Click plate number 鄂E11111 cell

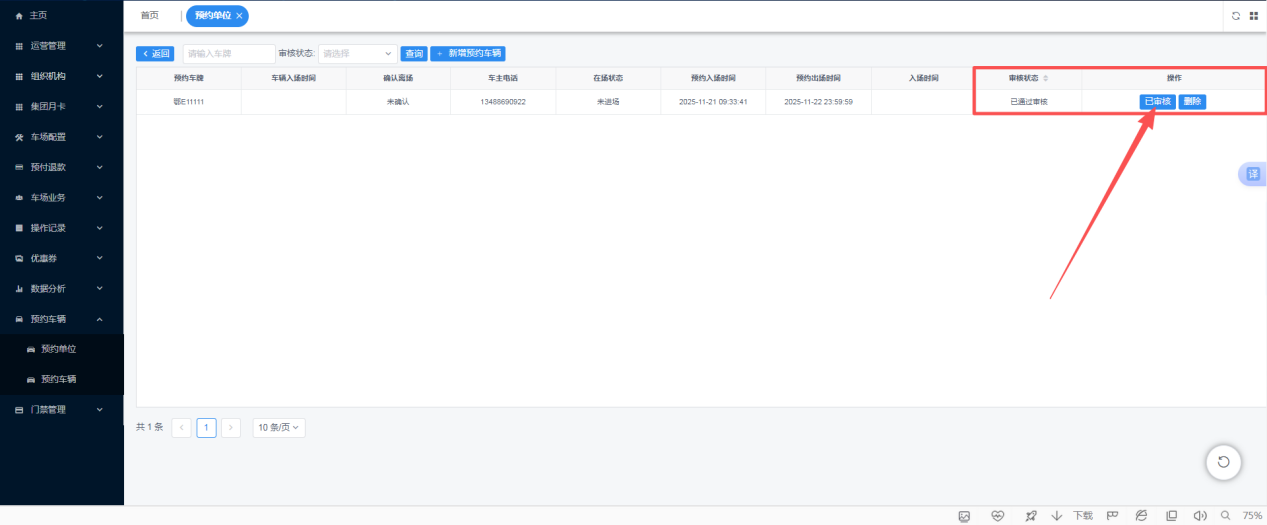(188, 102)
